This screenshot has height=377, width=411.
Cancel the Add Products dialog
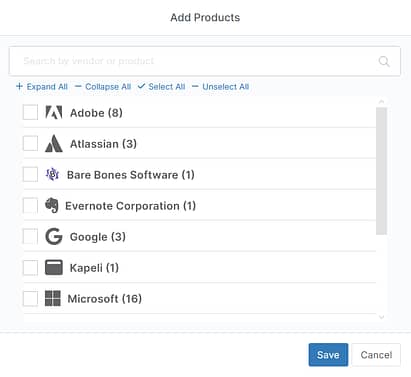click(x=376, y=355)
